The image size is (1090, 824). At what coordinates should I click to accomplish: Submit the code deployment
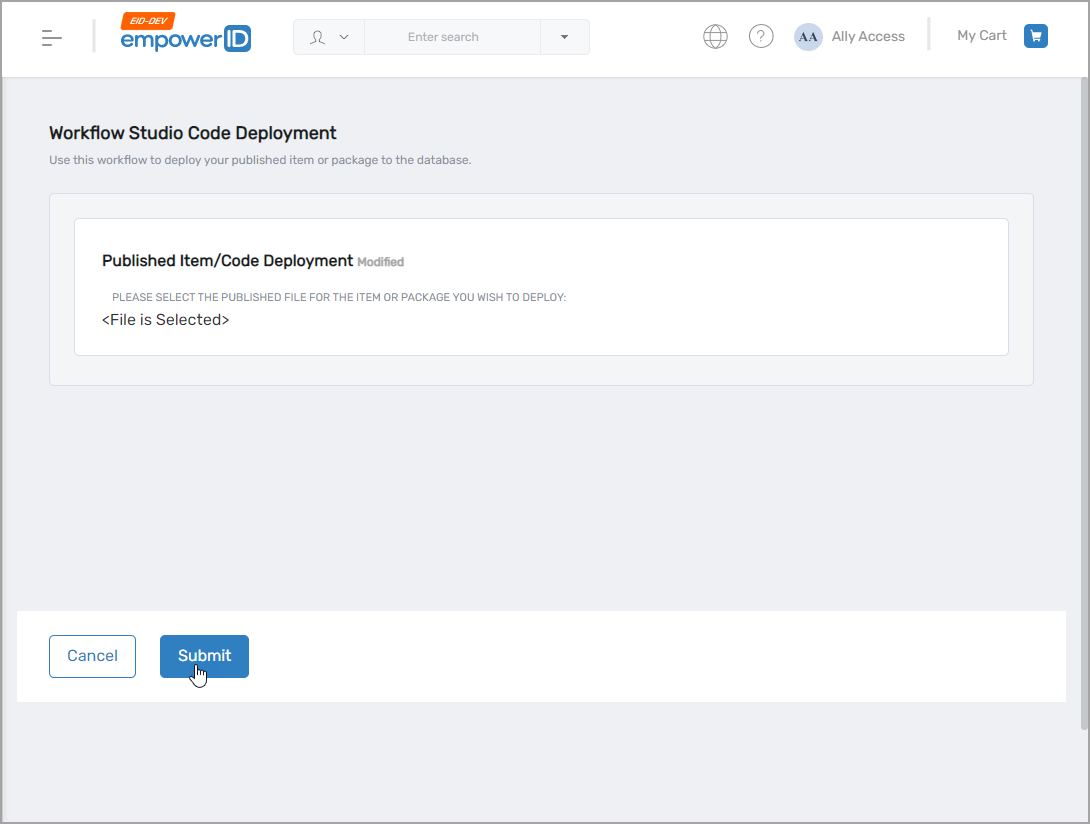(204, 656)
